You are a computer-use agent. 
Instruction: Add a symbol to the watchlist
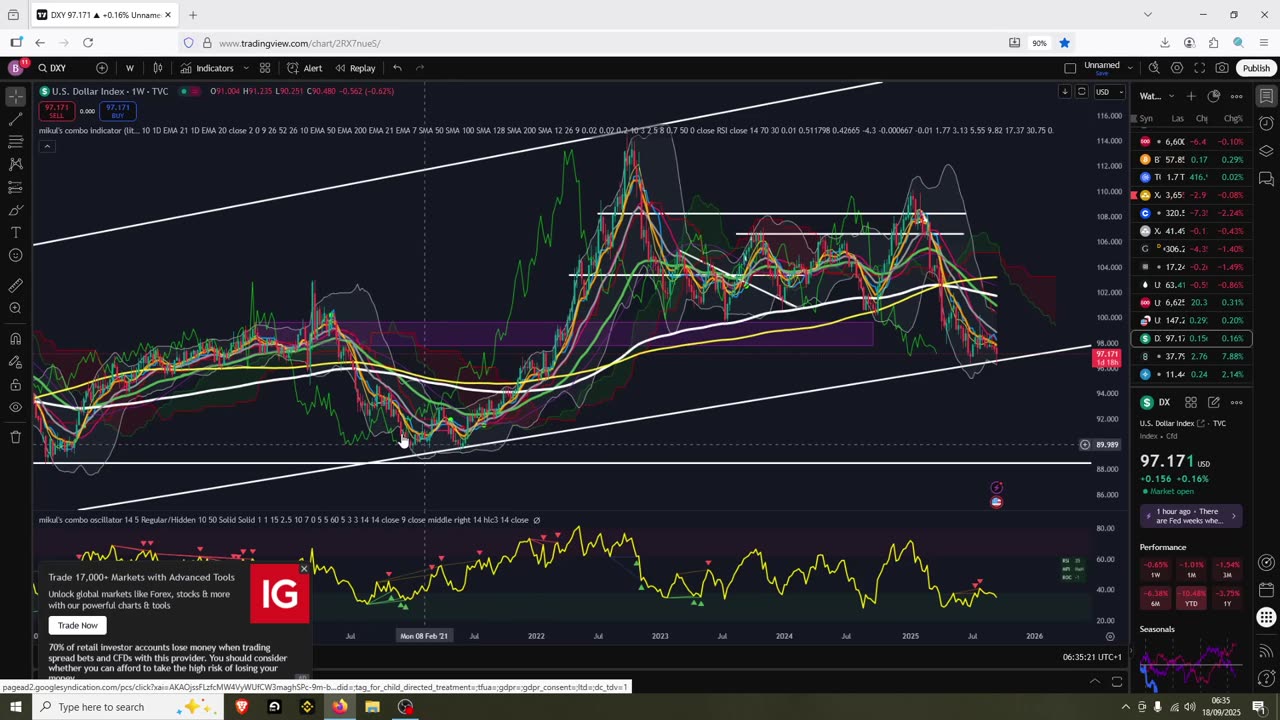pos(1190,96)
